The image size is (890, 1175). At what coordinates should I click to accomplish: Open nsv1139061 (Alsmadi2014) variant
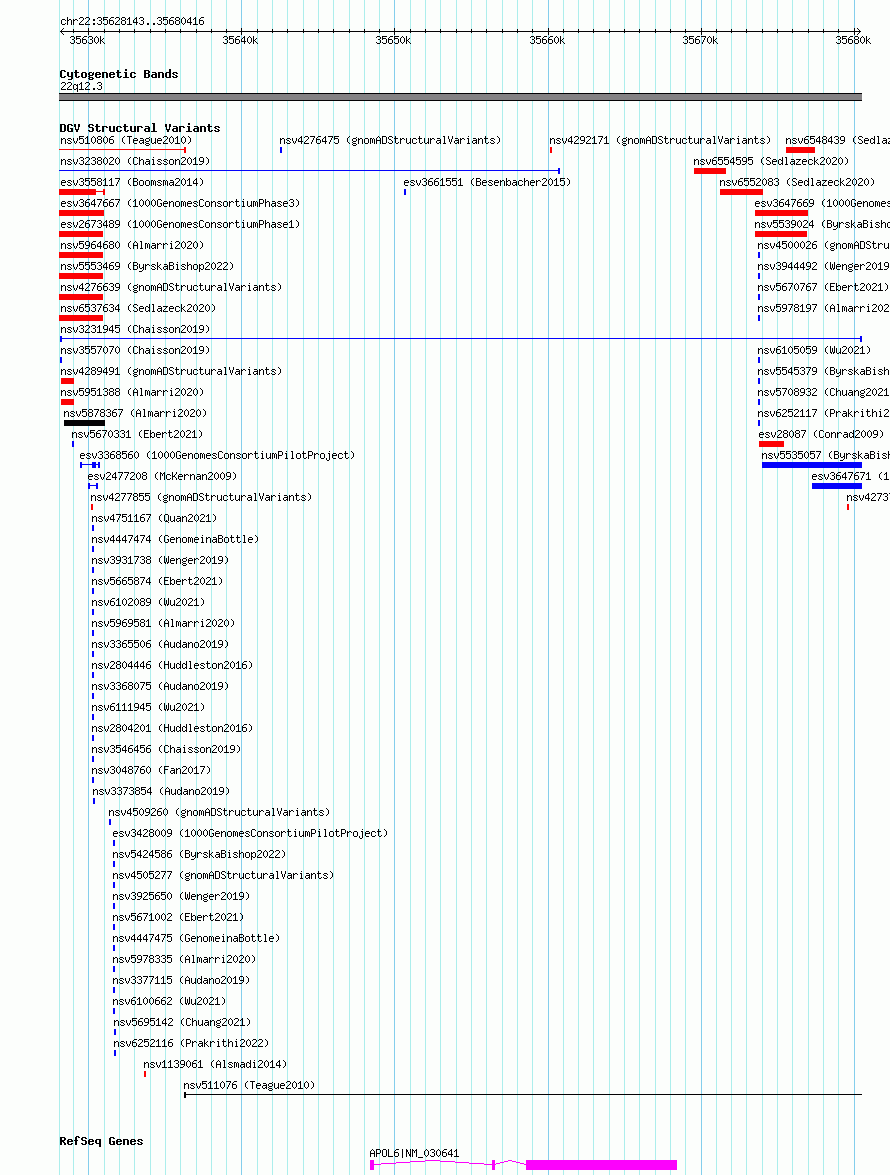click(215, 1063)
